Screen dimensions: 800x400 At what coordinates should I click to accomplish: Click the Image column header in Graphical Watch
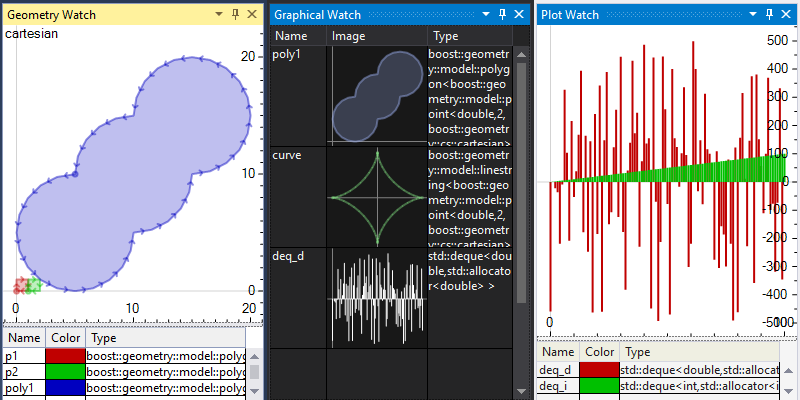pos(377,36)
